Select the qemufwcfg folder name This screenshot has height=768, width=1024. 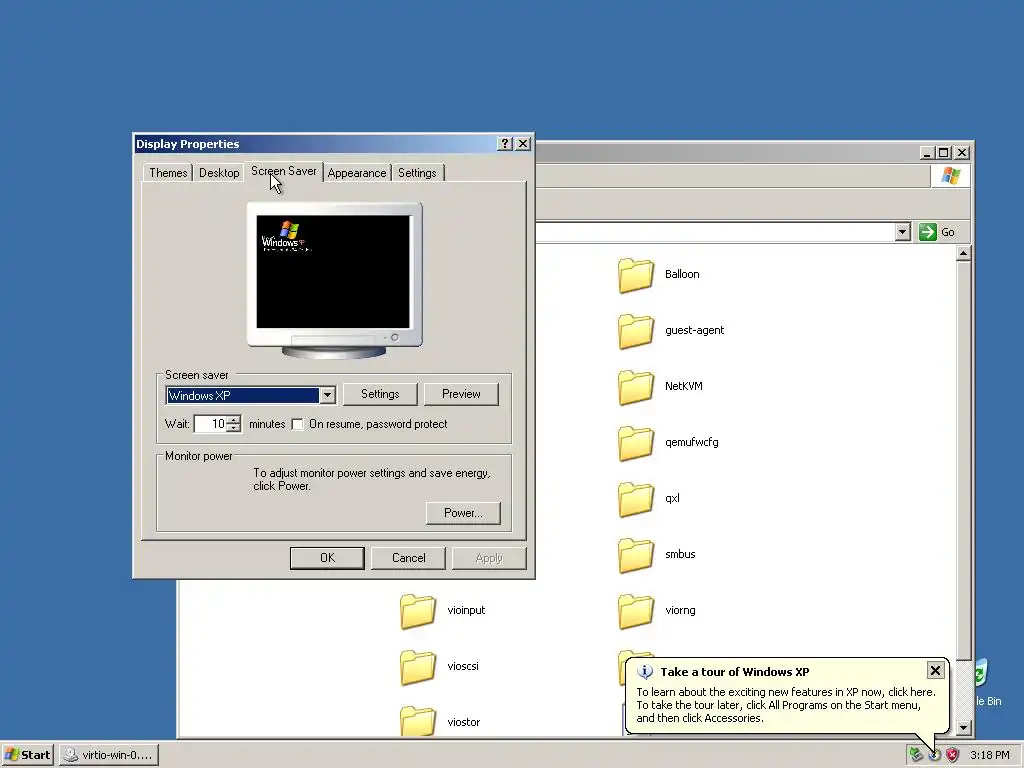(692, 442)
